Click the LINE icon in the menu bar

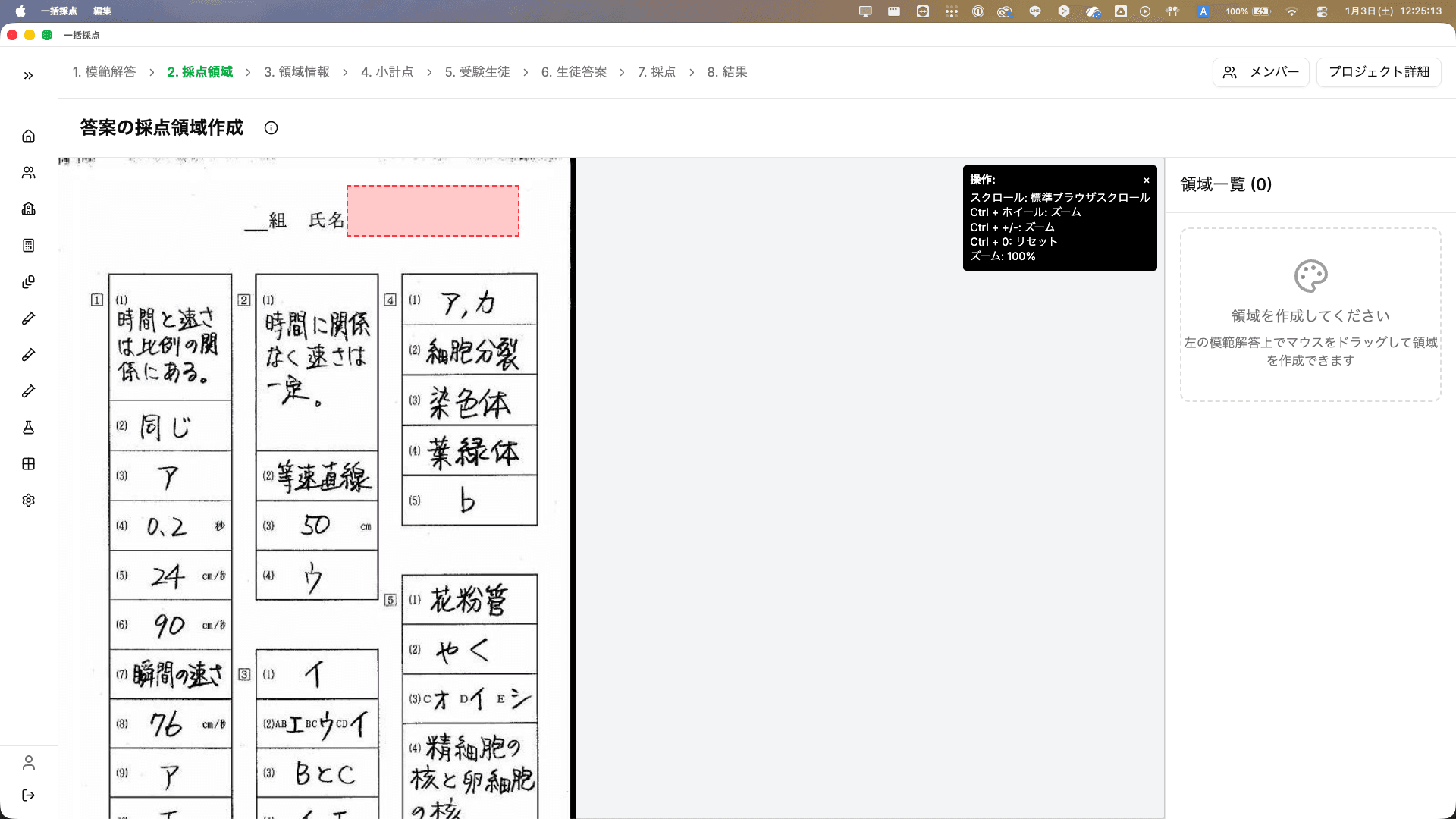click(1035, 11)
